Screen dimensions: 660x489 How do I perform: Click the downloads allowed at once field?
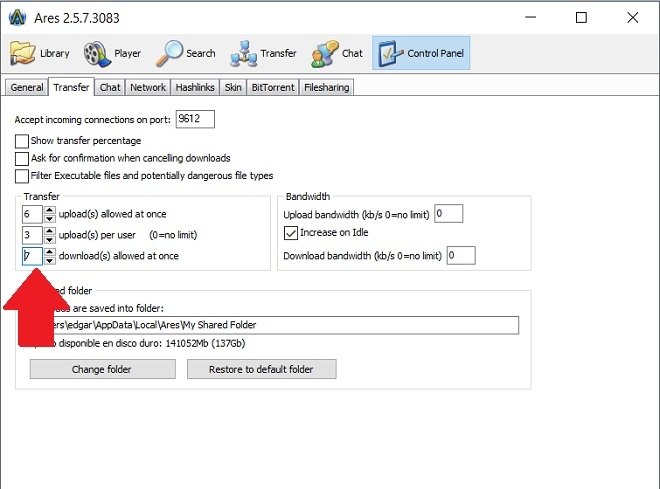tap(32, 256)
